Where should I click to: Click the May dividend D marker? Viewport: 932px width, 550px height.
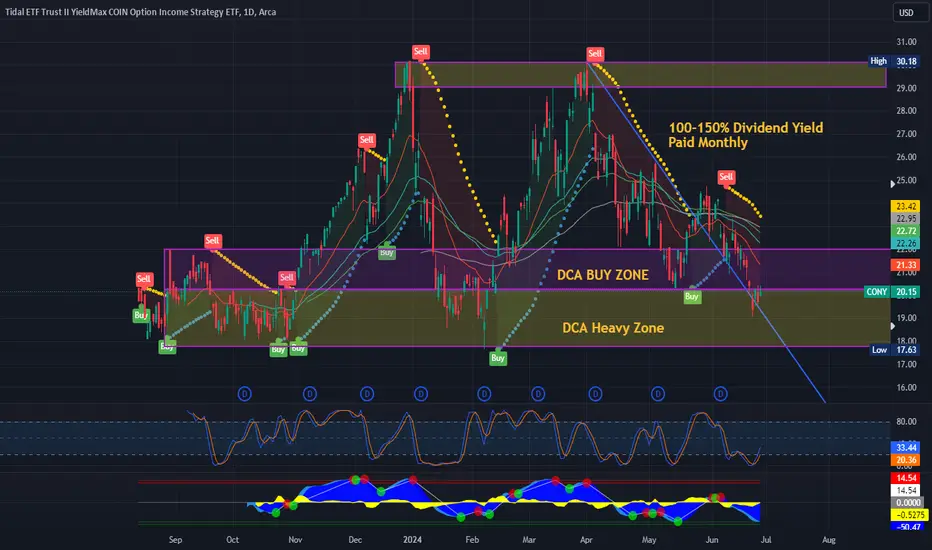tap(658, 394)
